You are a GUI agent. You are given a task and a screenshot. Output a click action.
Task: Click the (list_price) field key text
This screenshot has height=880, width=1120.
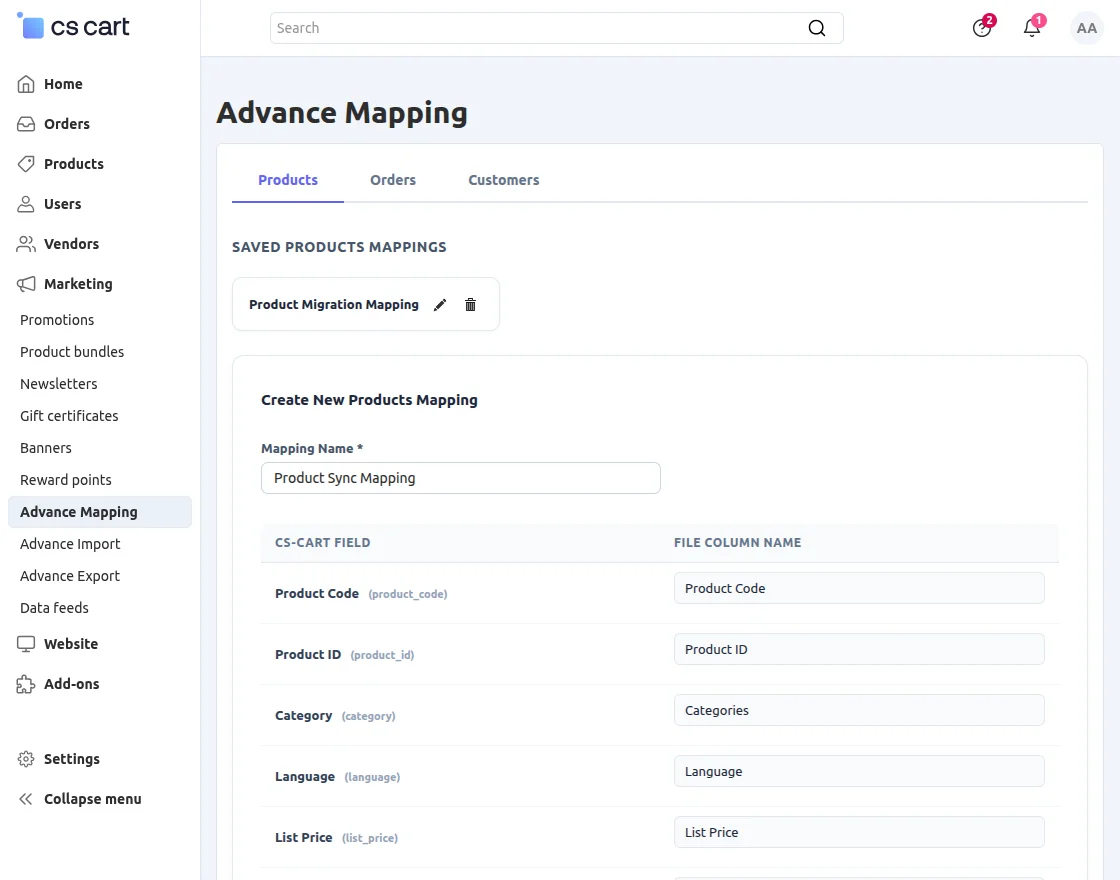tap(370, 839)
